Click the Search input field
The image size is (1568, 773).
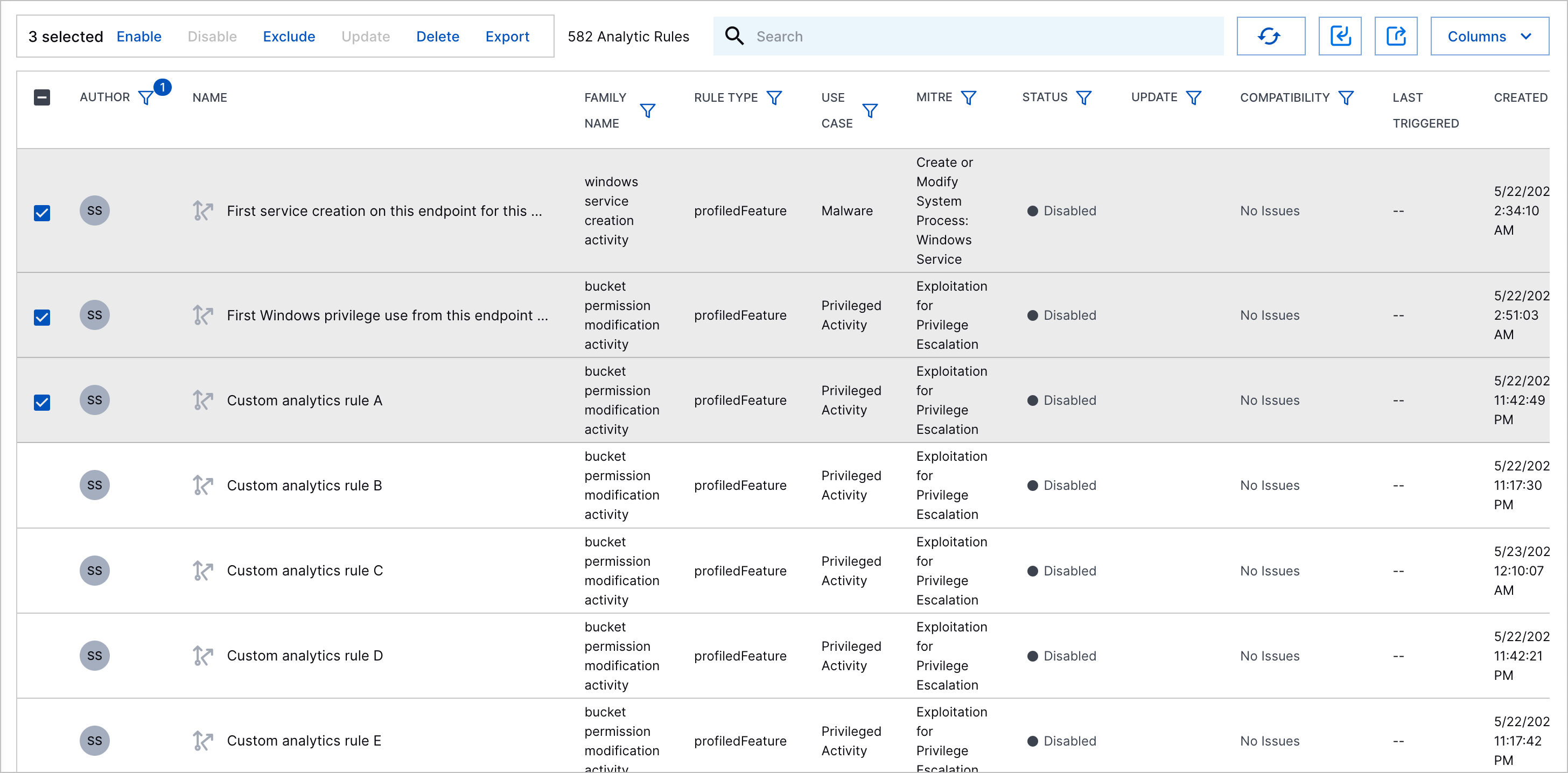968,37
